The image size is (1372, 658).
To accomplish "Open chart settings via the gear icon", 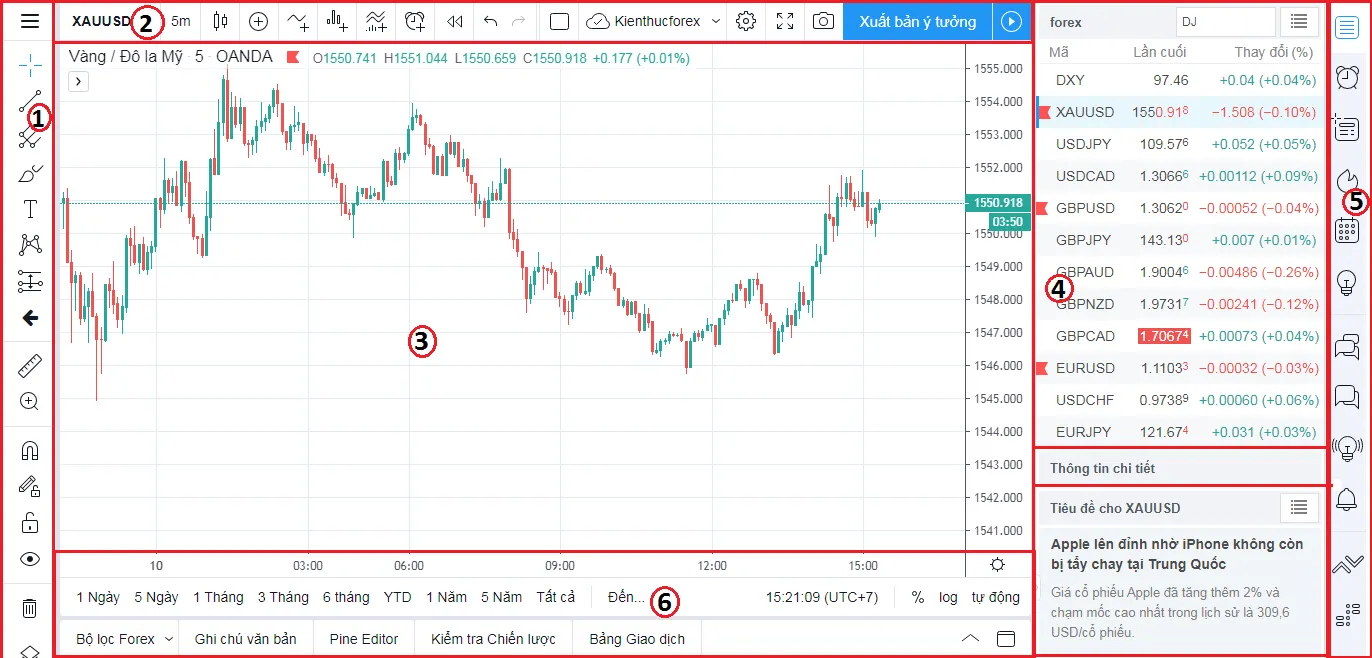I will point(745,21).
